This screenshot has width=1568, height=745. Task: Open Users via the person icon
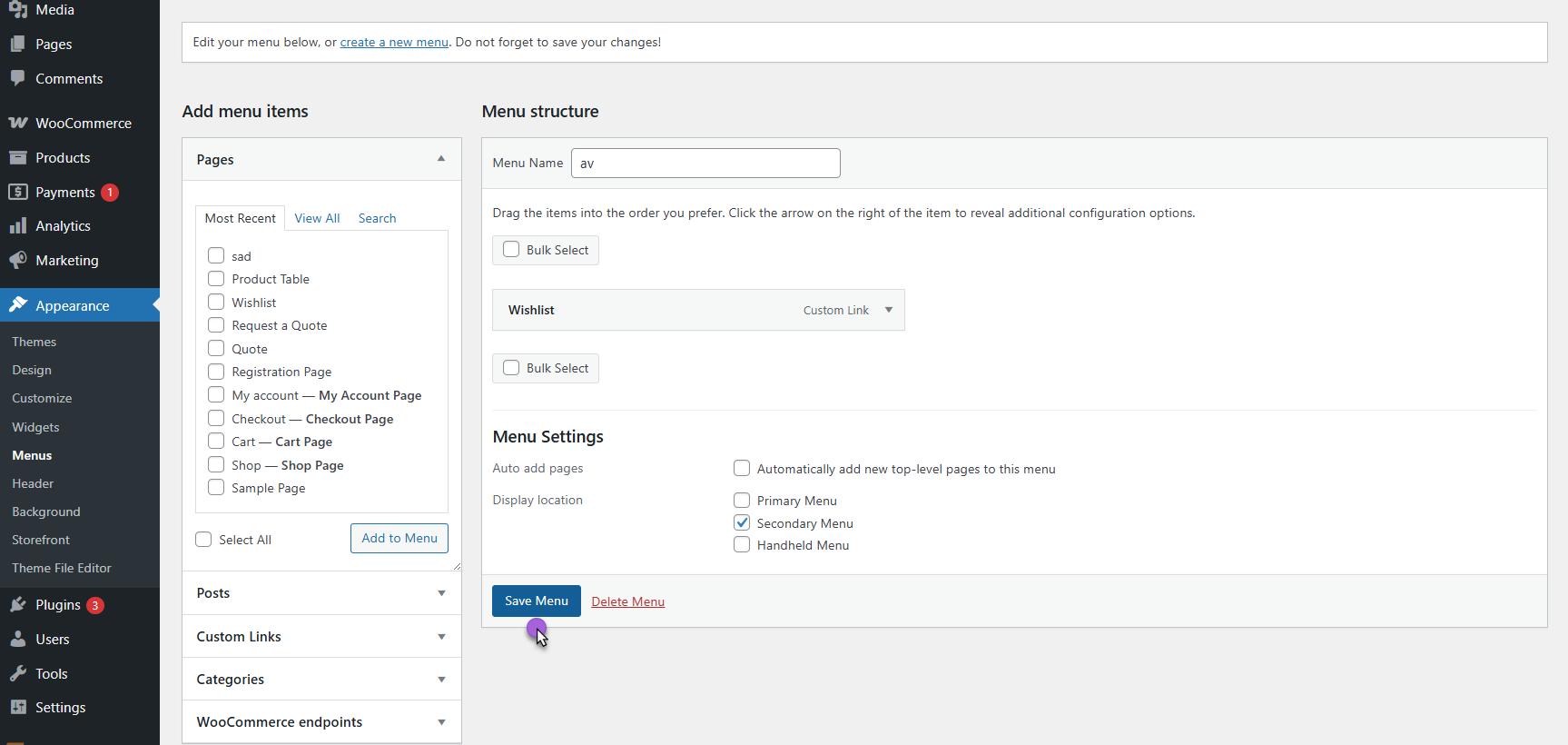click(18, 640)
